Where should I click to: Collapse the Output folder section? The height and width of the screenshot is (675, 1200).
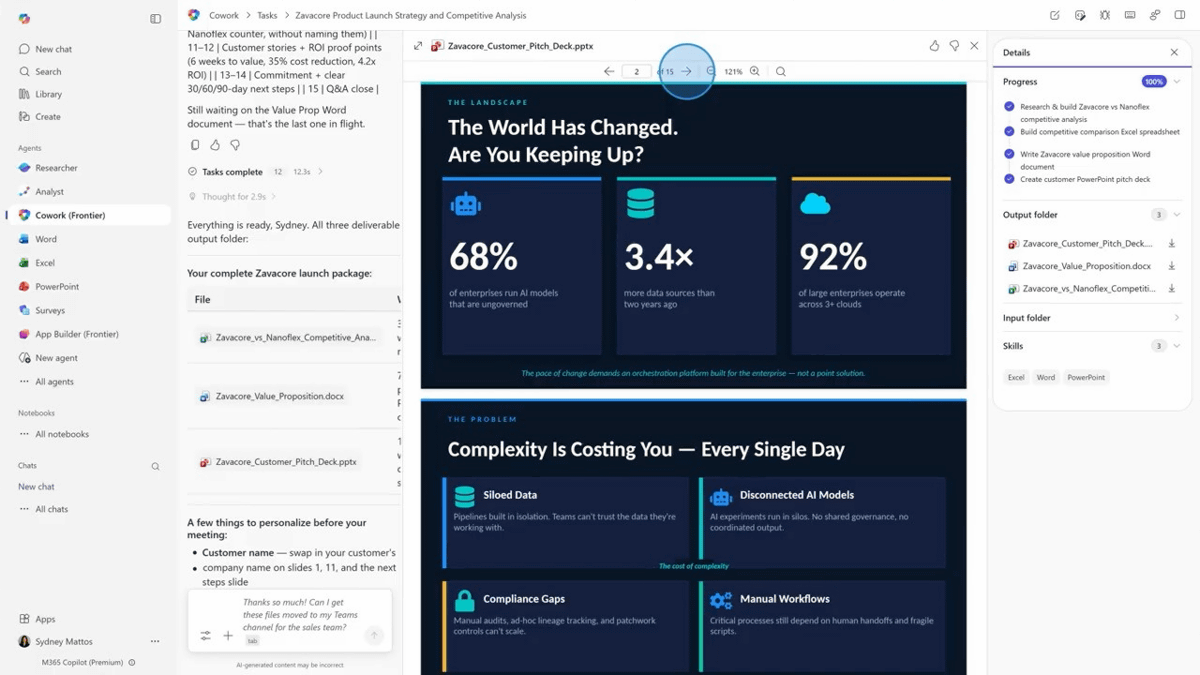[x=1176, y=215]
